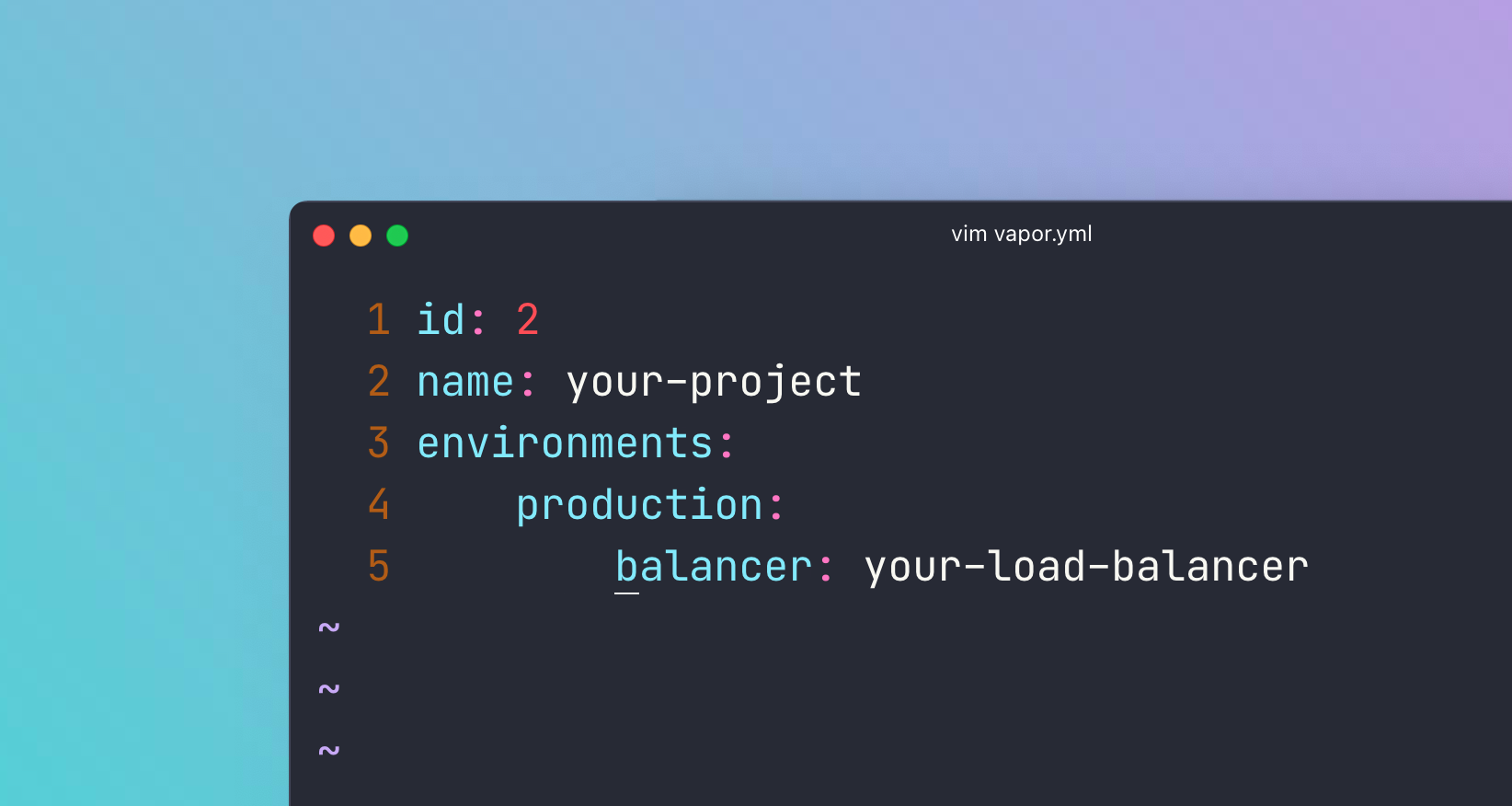Select the environments key on line 3
Screen dimensions: 1512x806
pyautogui.click(x=565, y=443)
